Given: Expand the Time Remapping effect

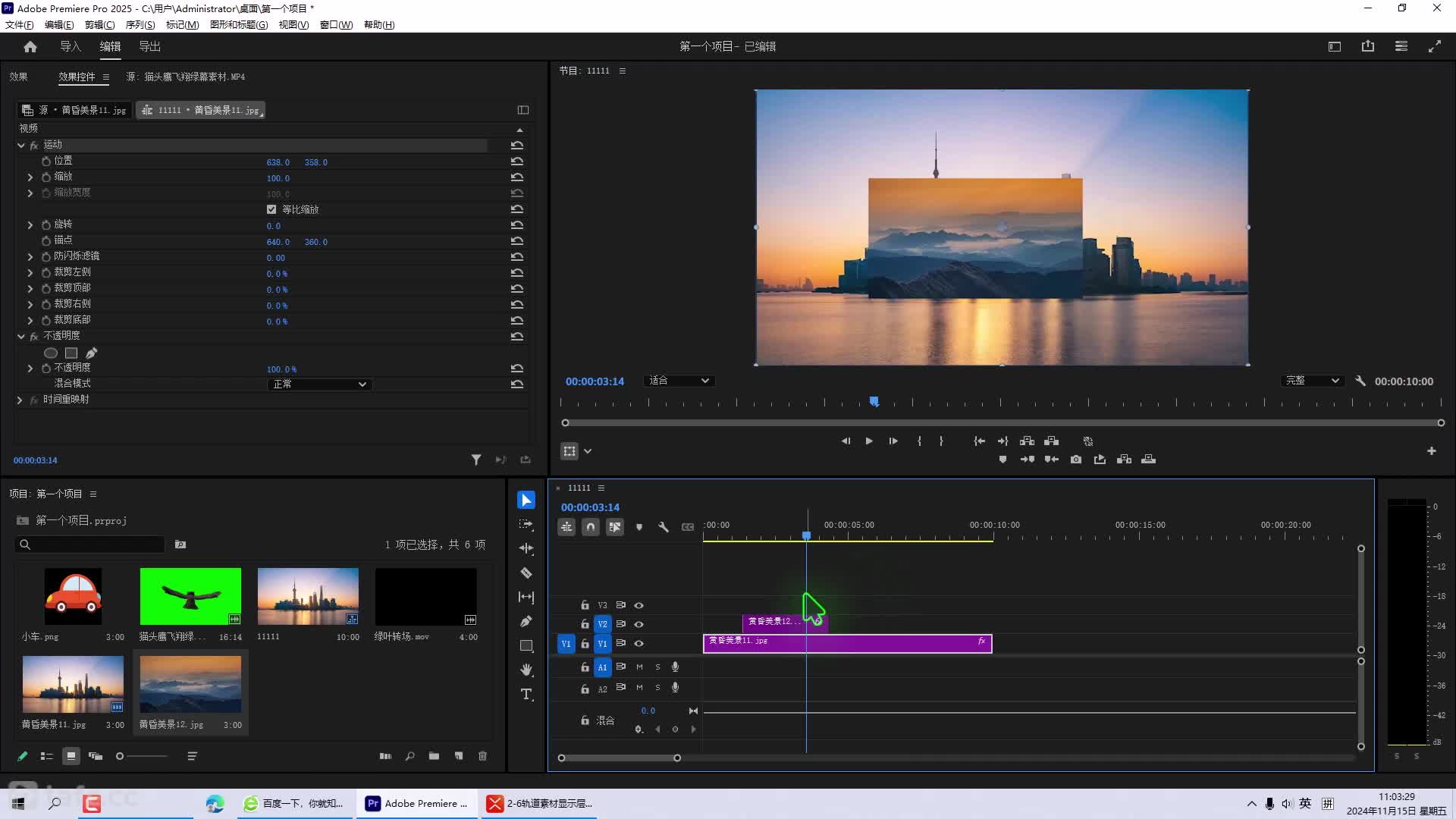Looking at the screenshot, I should 20,400.
